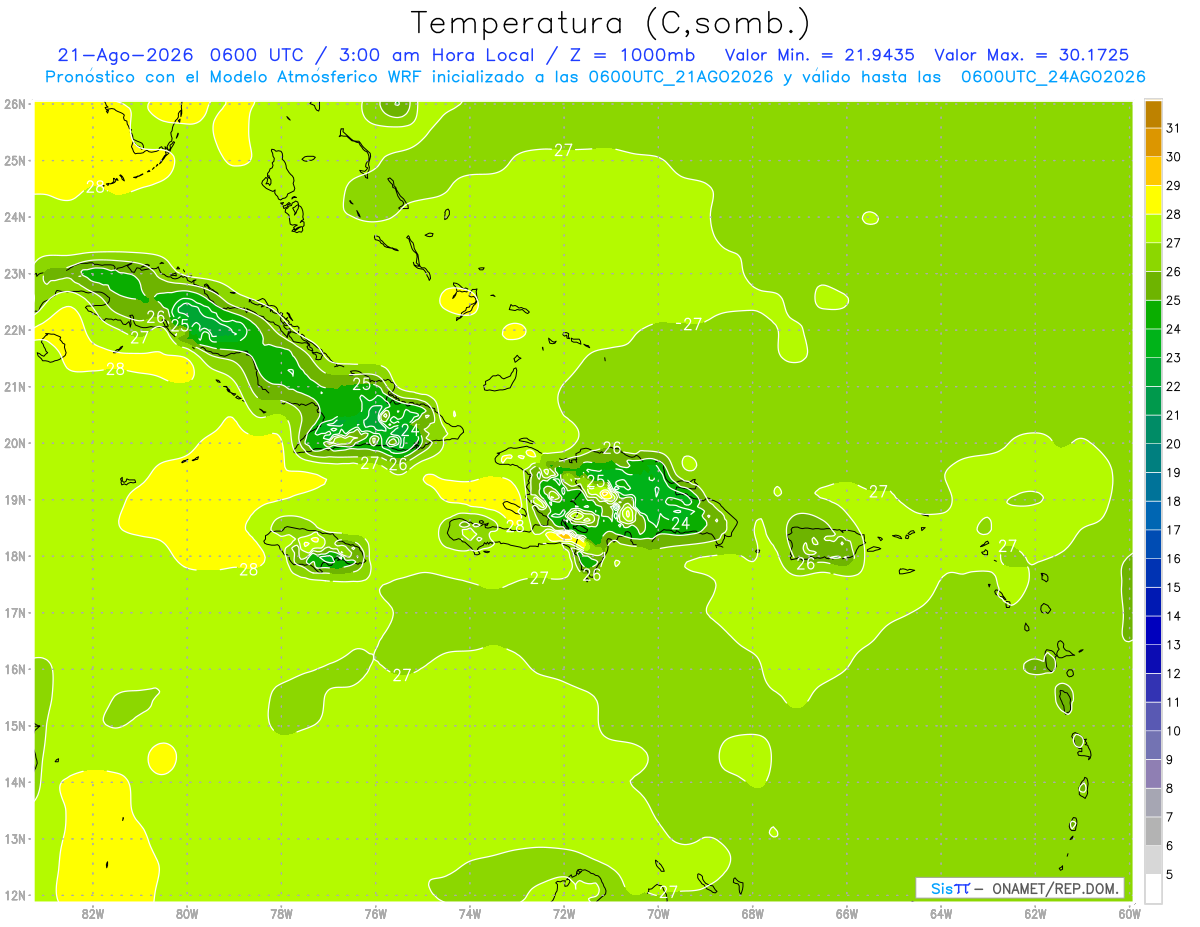This screenshot has height=927, width=1200.
Task: Click the 72W longitude axis label
Action: (564, 912)
